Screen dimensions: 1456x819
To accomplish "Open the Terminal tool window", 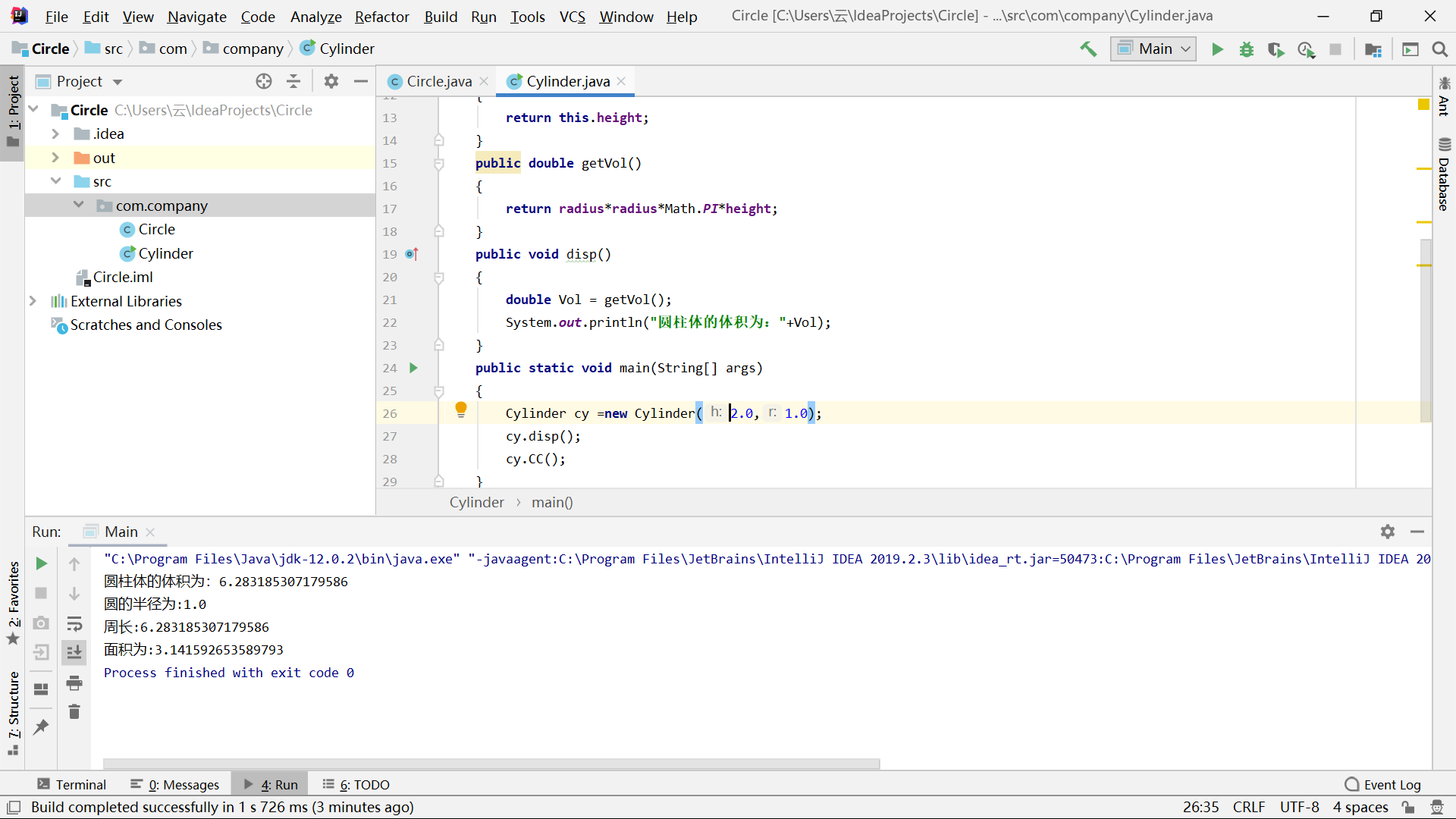I will click(72, 784).
